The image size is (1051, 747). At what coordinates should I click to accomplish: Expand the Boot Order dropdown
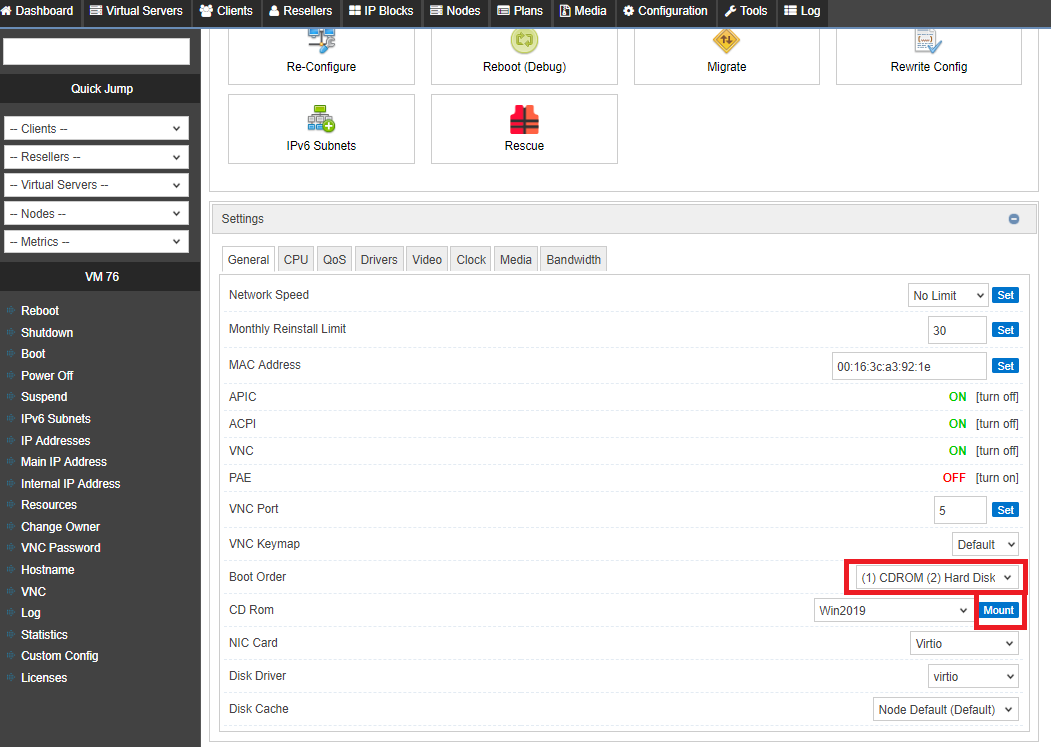[936, 577]
